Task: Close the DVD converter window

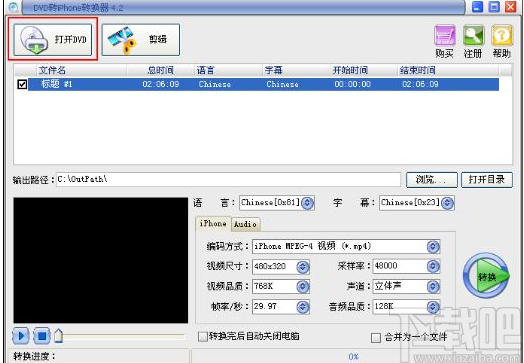Action: 511,6
